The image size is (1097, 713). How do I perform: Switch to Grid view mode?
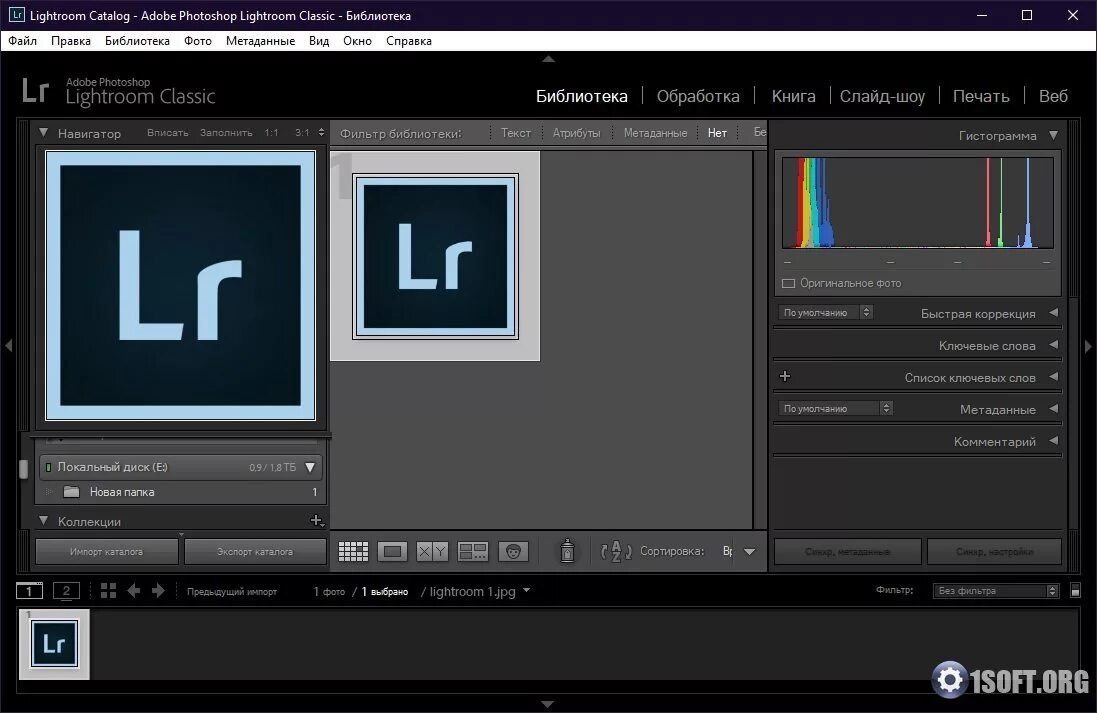(353, 551)
